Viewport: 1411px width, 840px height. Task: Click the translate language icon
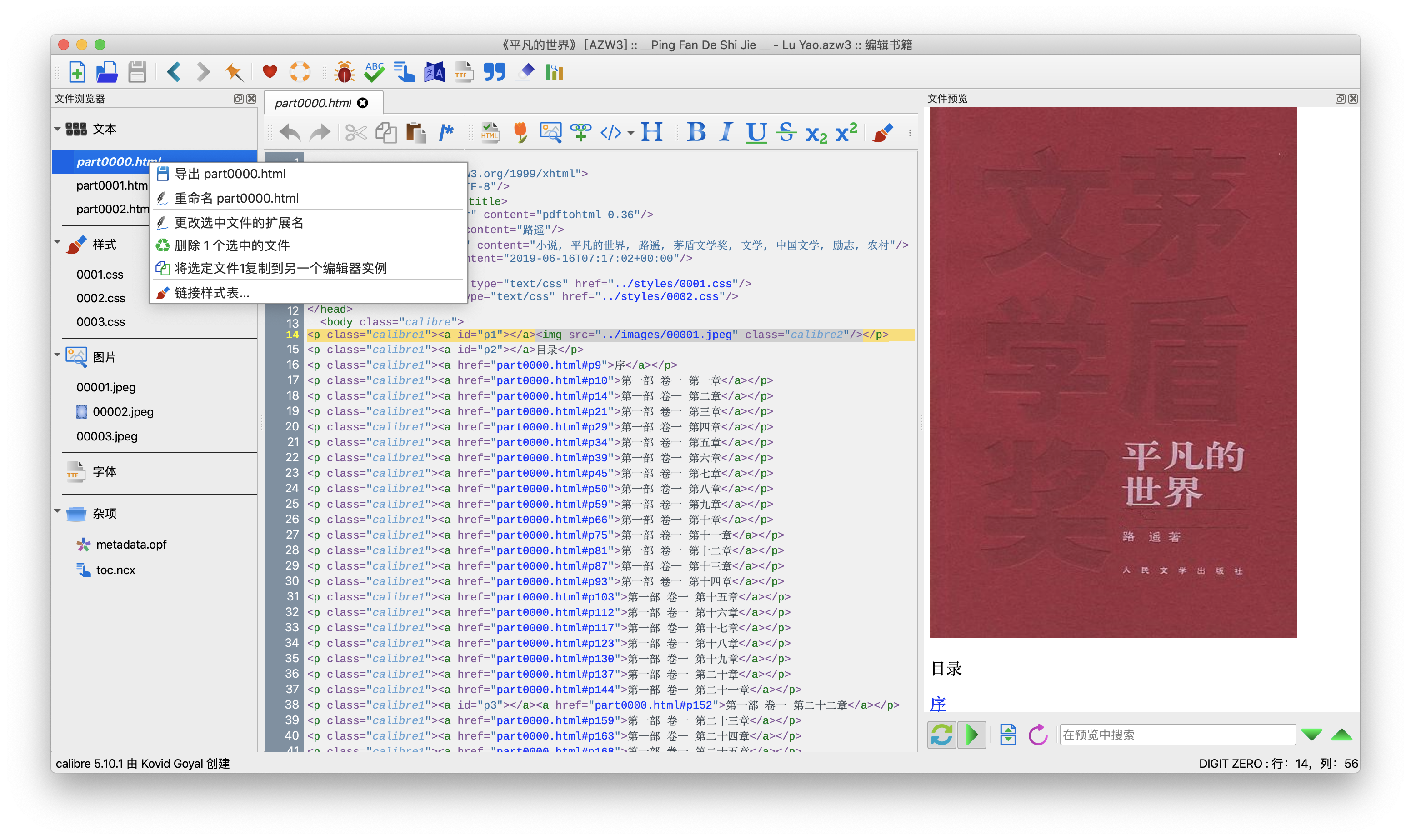pos(435,72)
